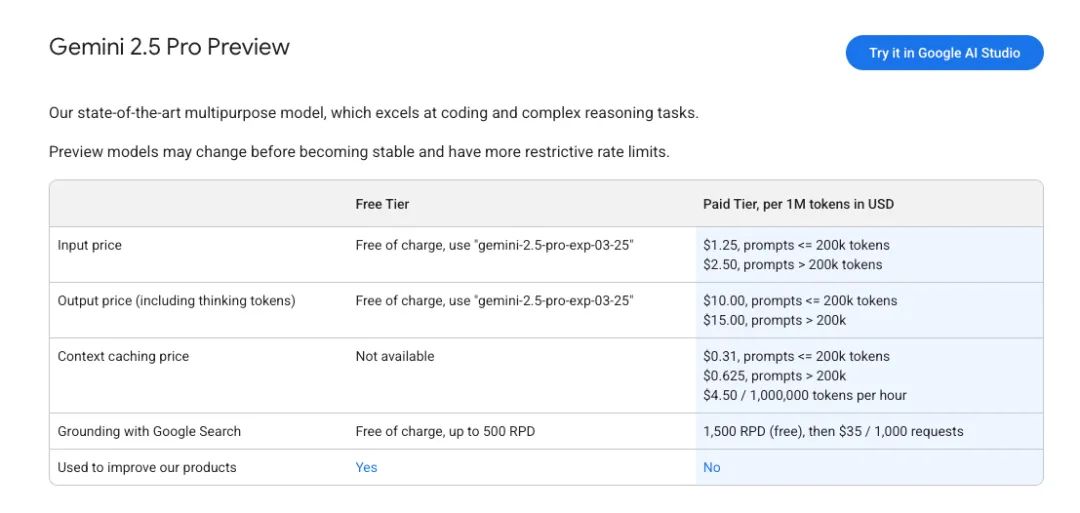1080x513 pixels.
Task: Click the Grounding with Google Search row label
Action: tap(149, 431)
